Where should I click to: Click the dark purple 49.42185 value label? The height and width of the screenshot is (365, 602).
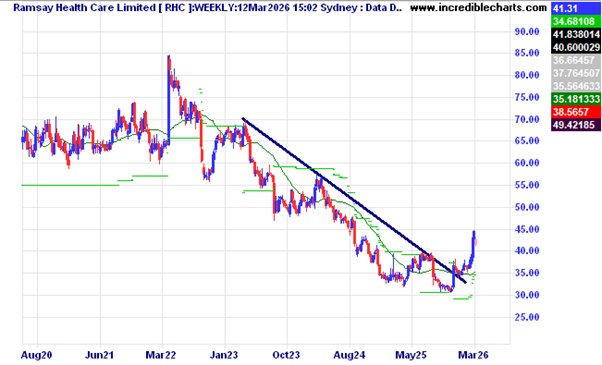[576, 124]
